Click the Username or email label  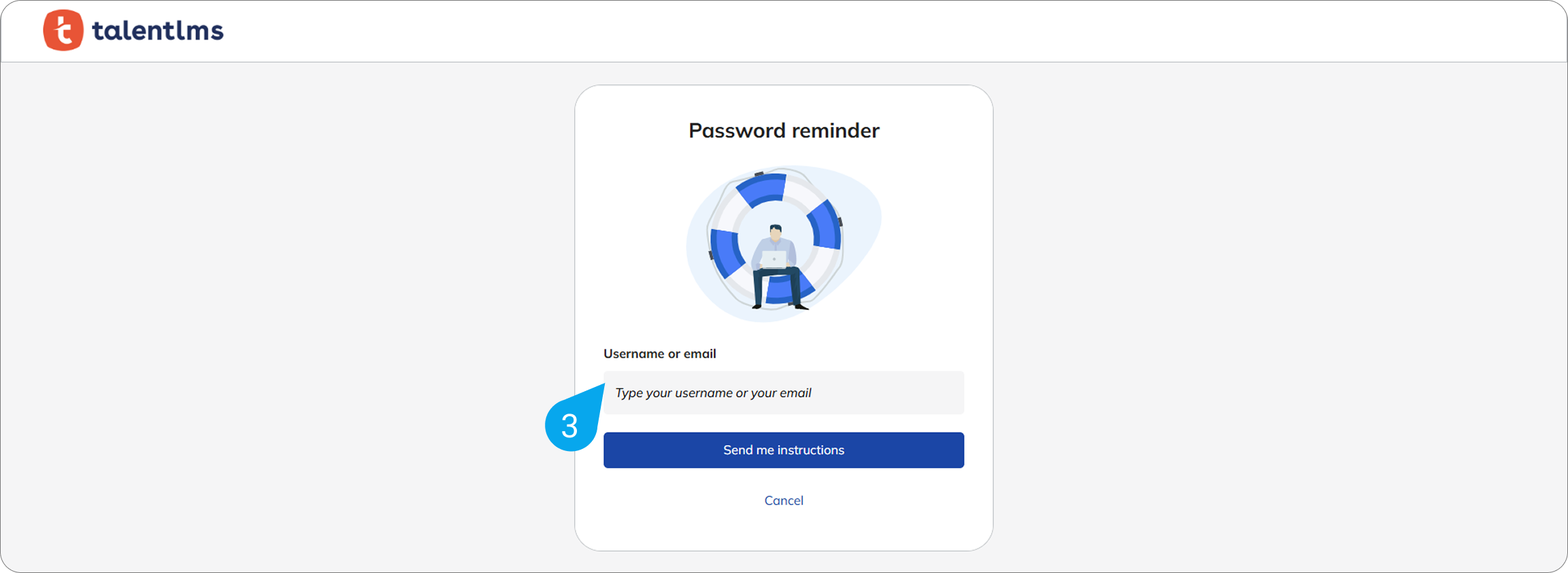coord(659,354)
